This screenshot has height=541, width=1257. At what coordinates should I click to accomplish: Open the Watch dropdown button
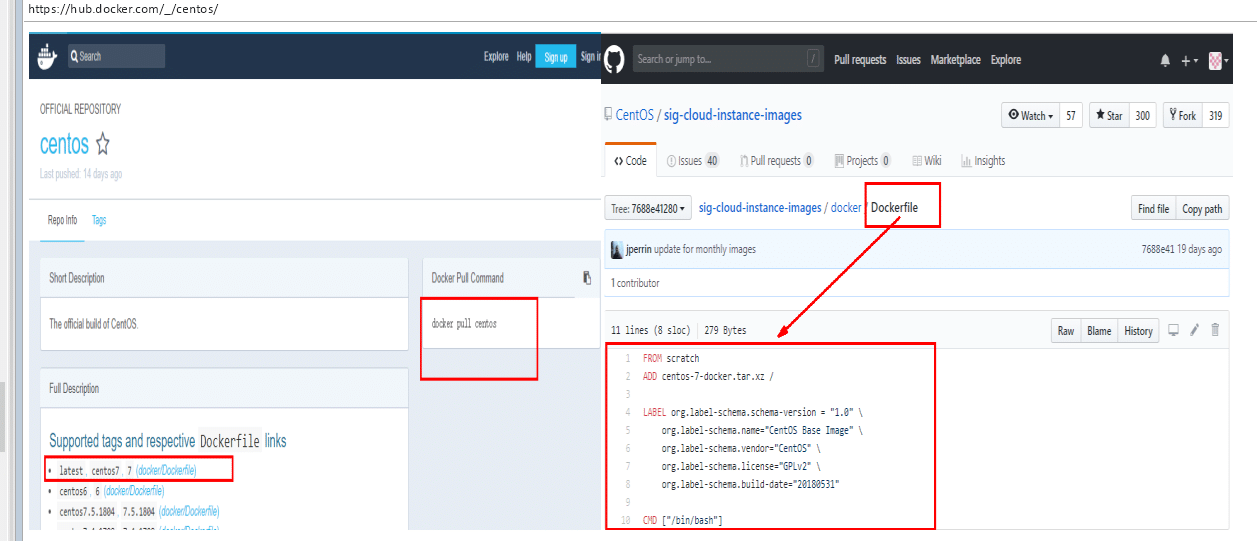coord(1030,116)
